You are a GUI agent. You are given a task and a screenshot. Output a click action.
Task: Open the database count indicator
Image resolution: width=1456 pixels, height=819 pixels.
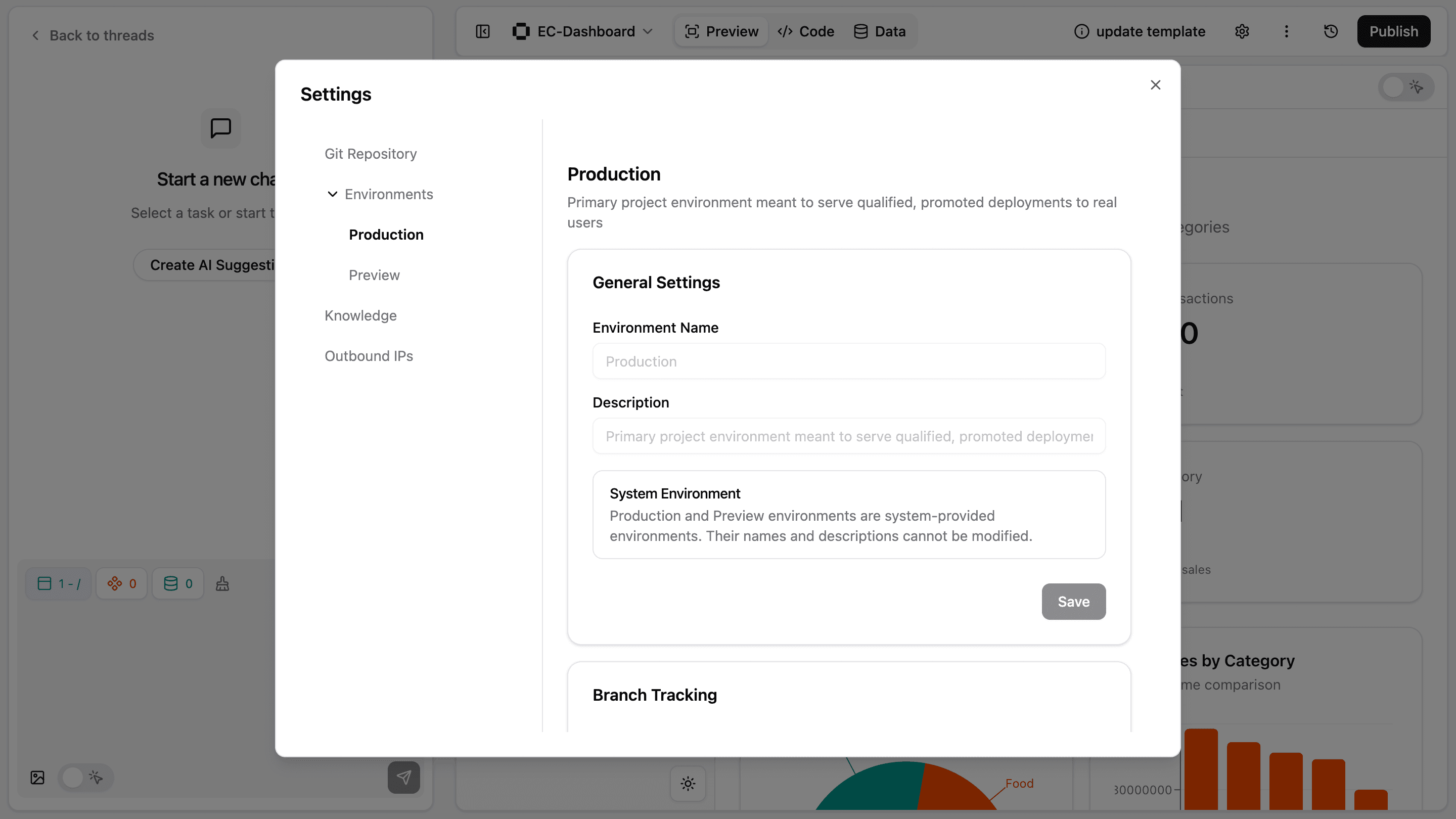click(178, 583)
